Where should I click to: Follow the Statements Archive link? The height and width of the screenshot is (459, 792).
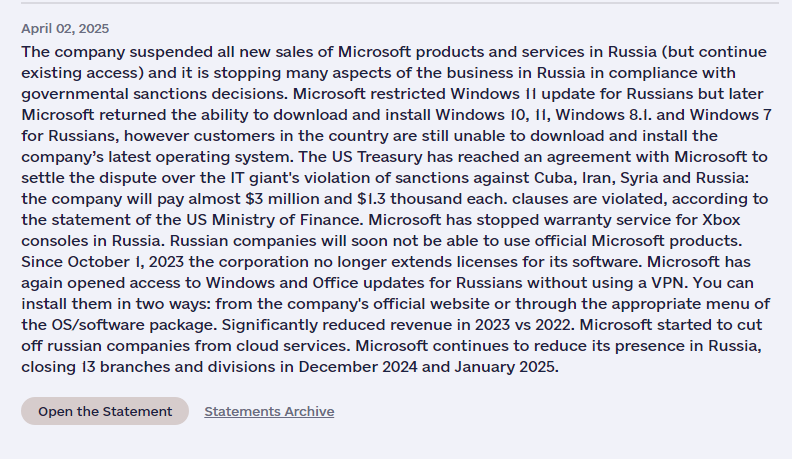[269, 412]
